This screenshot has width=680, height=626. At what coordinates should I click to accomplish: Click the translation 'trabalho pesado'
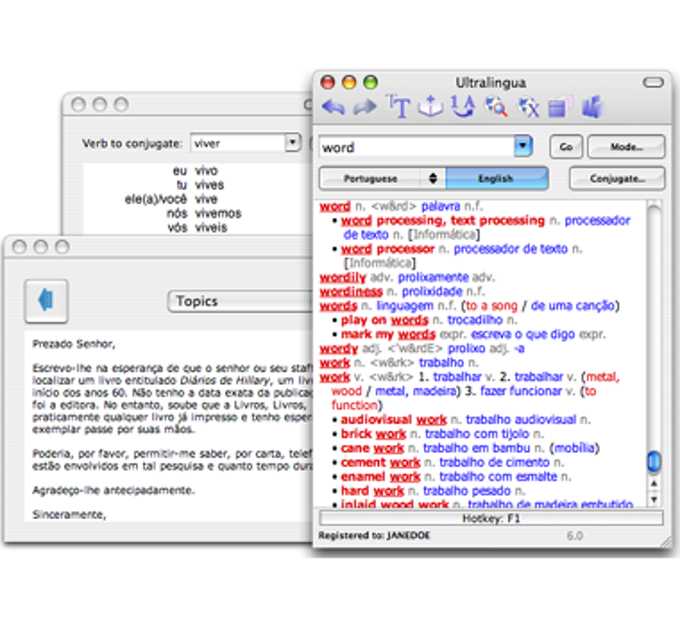click(x=467, y=491)
